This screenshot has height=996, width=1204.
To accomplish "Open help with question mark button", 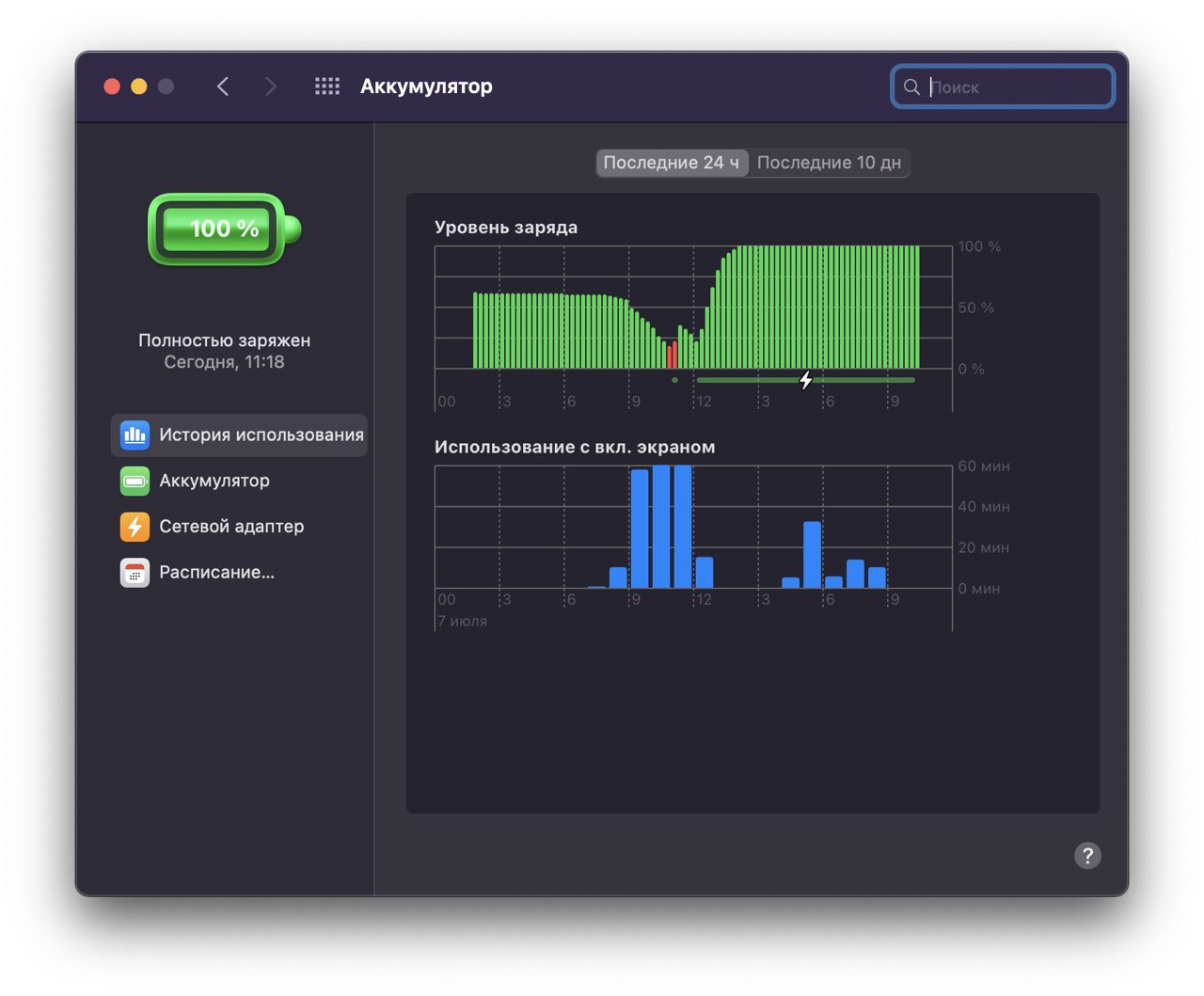I will coord(1087,855).
